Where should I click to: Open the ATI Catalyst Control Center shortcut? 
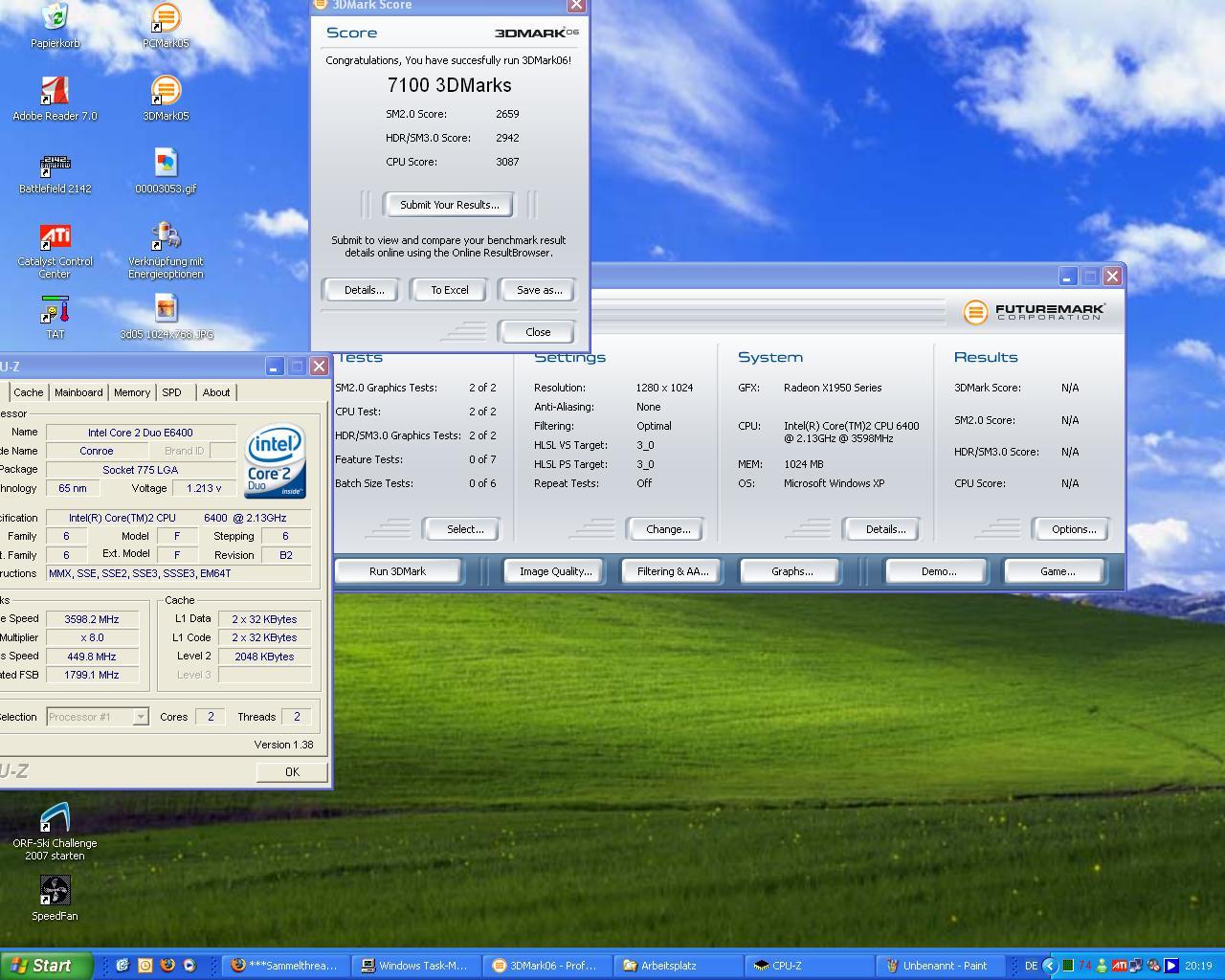55,250
